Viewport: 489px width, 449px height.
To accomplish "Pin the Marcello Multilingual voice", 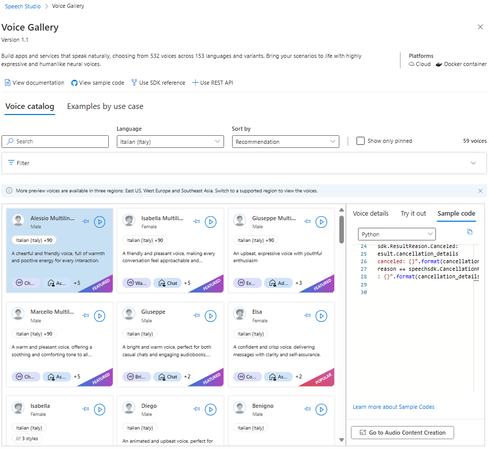I will [x=86, y=315].
